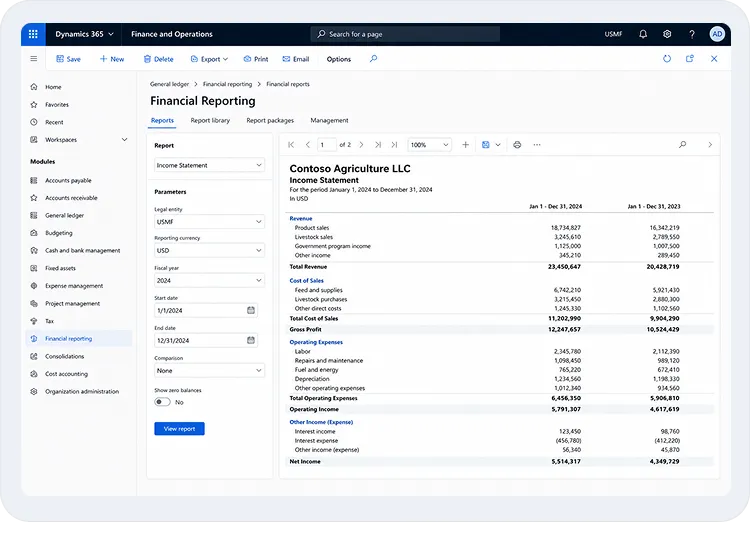Open Options menu in action bar
Viewport: 750px width, 550px height.
pyautogui.click(x=339, y=59)
